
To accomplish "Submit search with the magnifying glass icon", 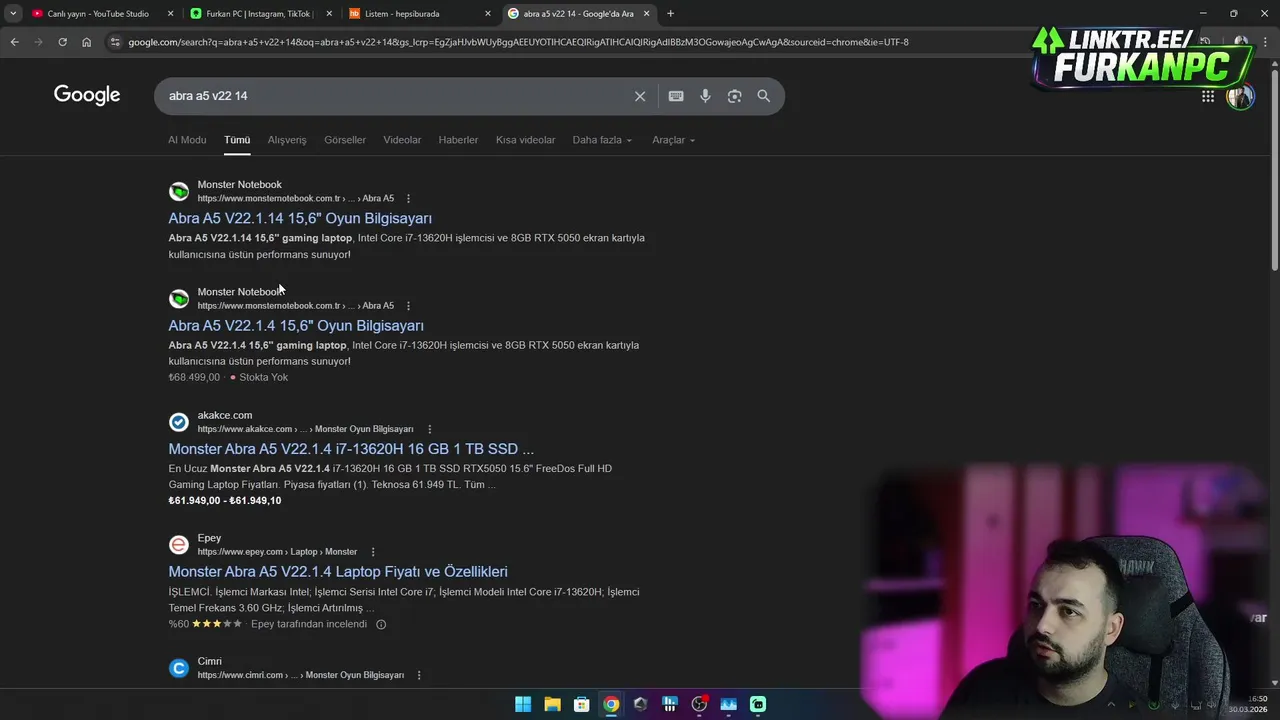I will point(764,96).
